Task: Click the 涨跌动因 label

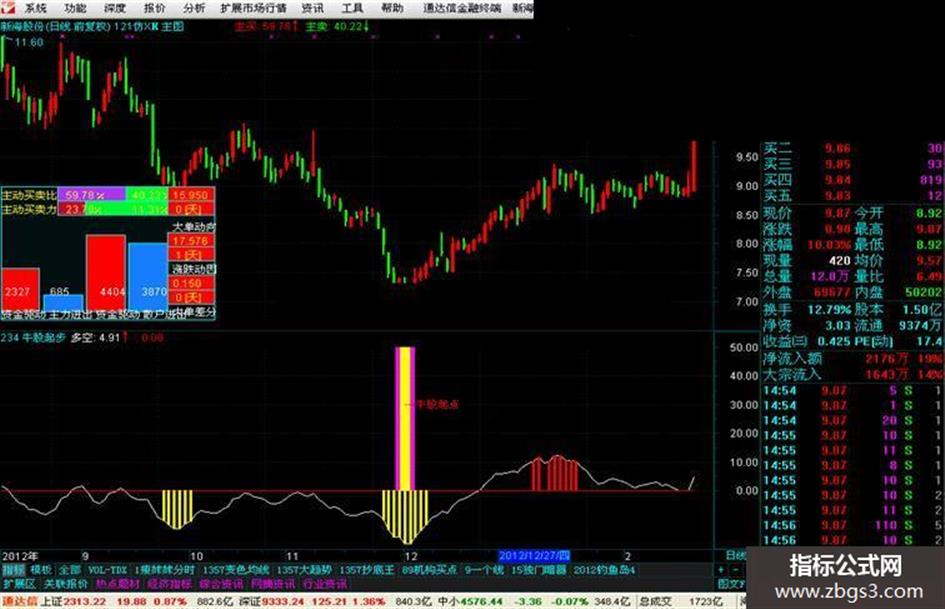Action: 194,269
